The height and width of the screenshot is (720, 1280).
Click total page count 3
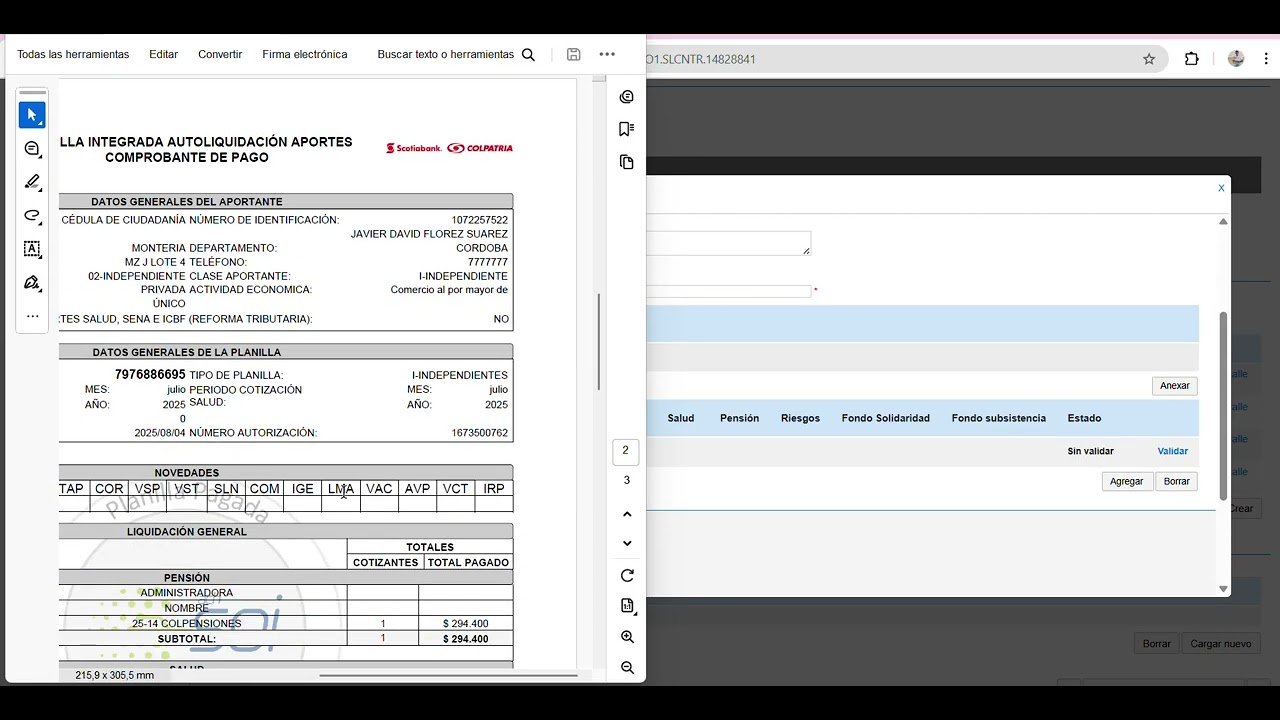[x=627, y=480]
